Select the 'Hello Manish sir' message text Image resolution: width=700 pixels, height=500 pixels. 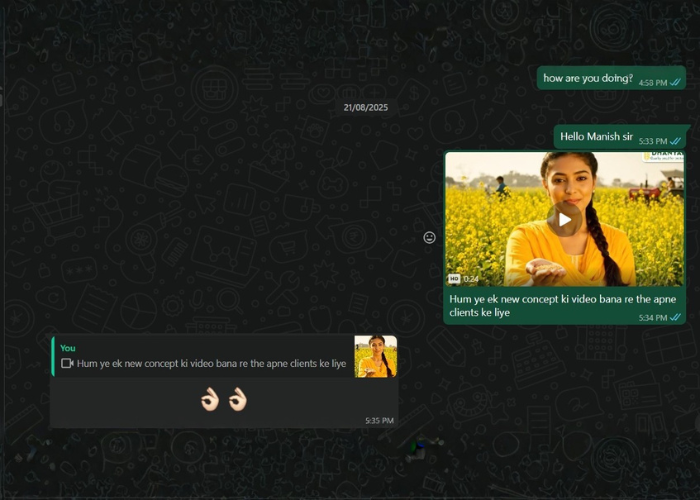(x=596, y=136)
